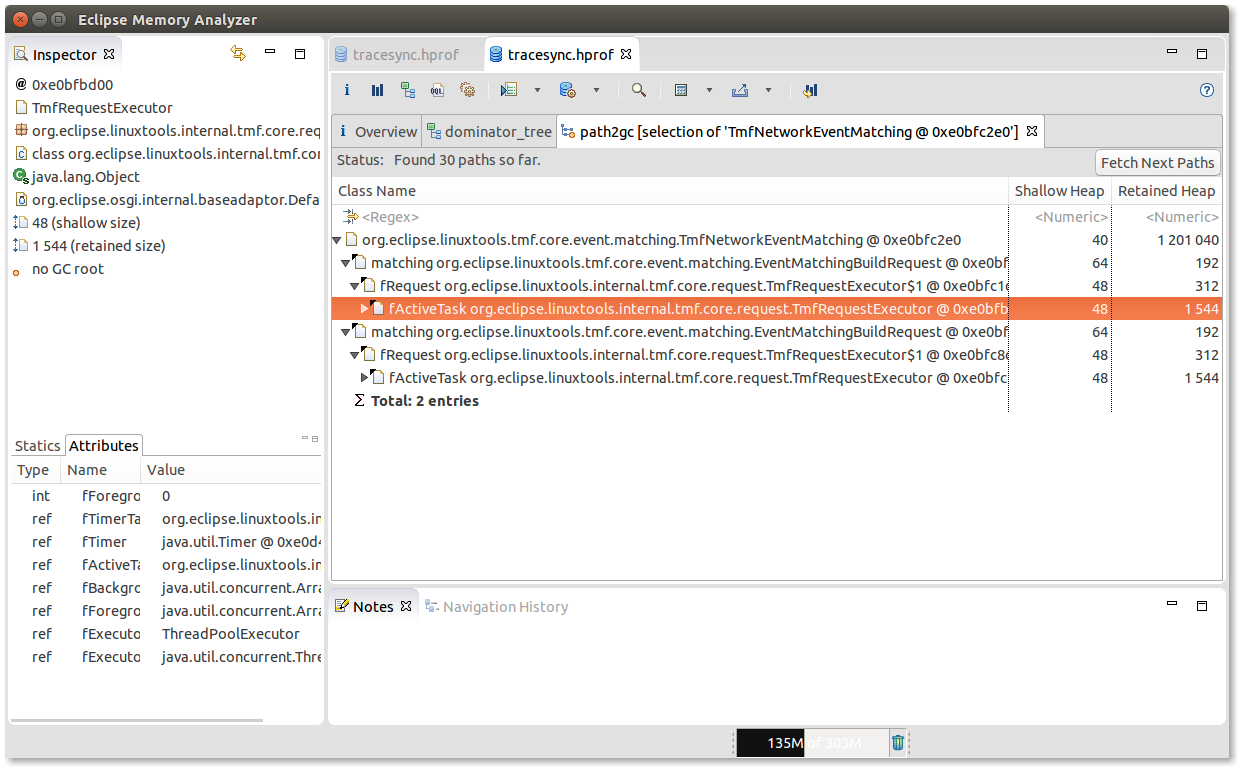The height and width of the screenshot is (767, 1238).
Task: Click the Shallow Heap Numeric filter field
Action: pos(1060,217)
